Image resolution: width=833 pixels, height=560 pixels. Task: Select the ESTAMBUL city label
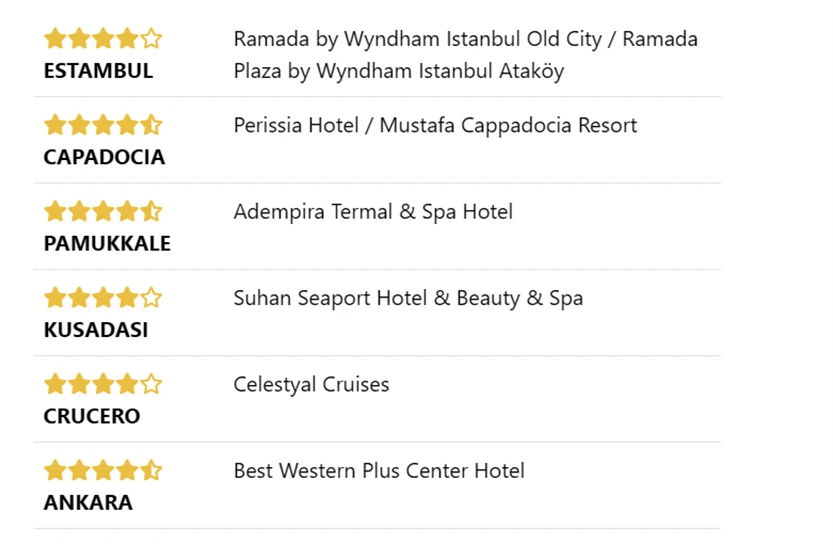point(98,71)
